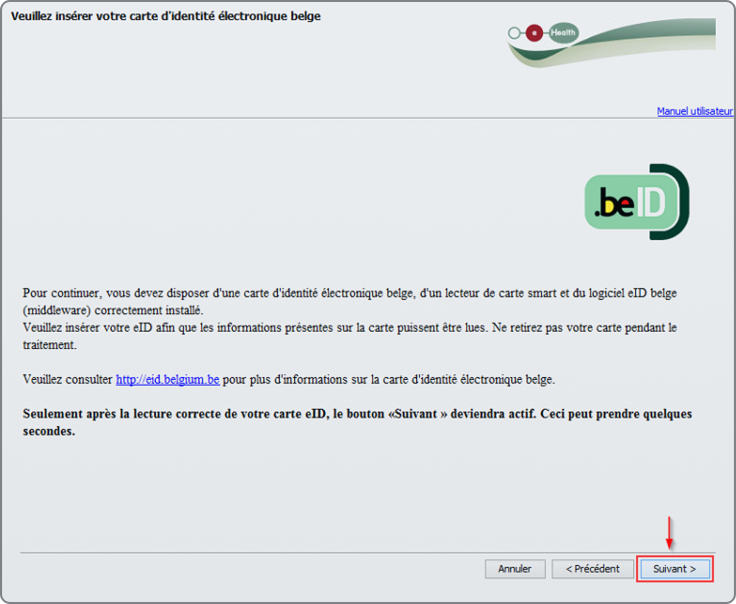Open the eid.belgium.be hyperlink
Image resolution: width=736 pixels, height=604 pixels.
tap(167, 380)
